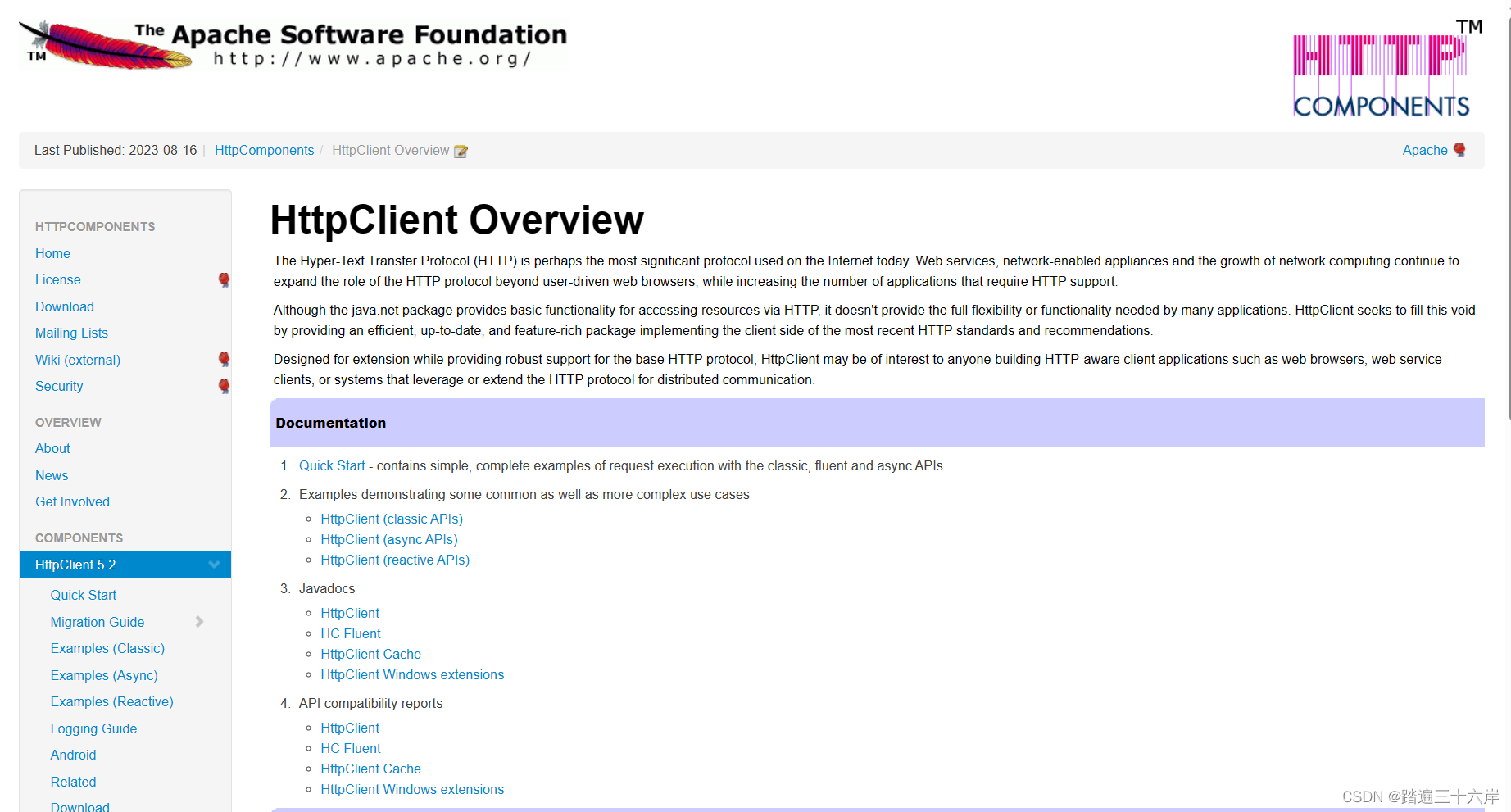Select HttpClient 5.2 in Components
The image size is (1511, 812).
(125, 565)
